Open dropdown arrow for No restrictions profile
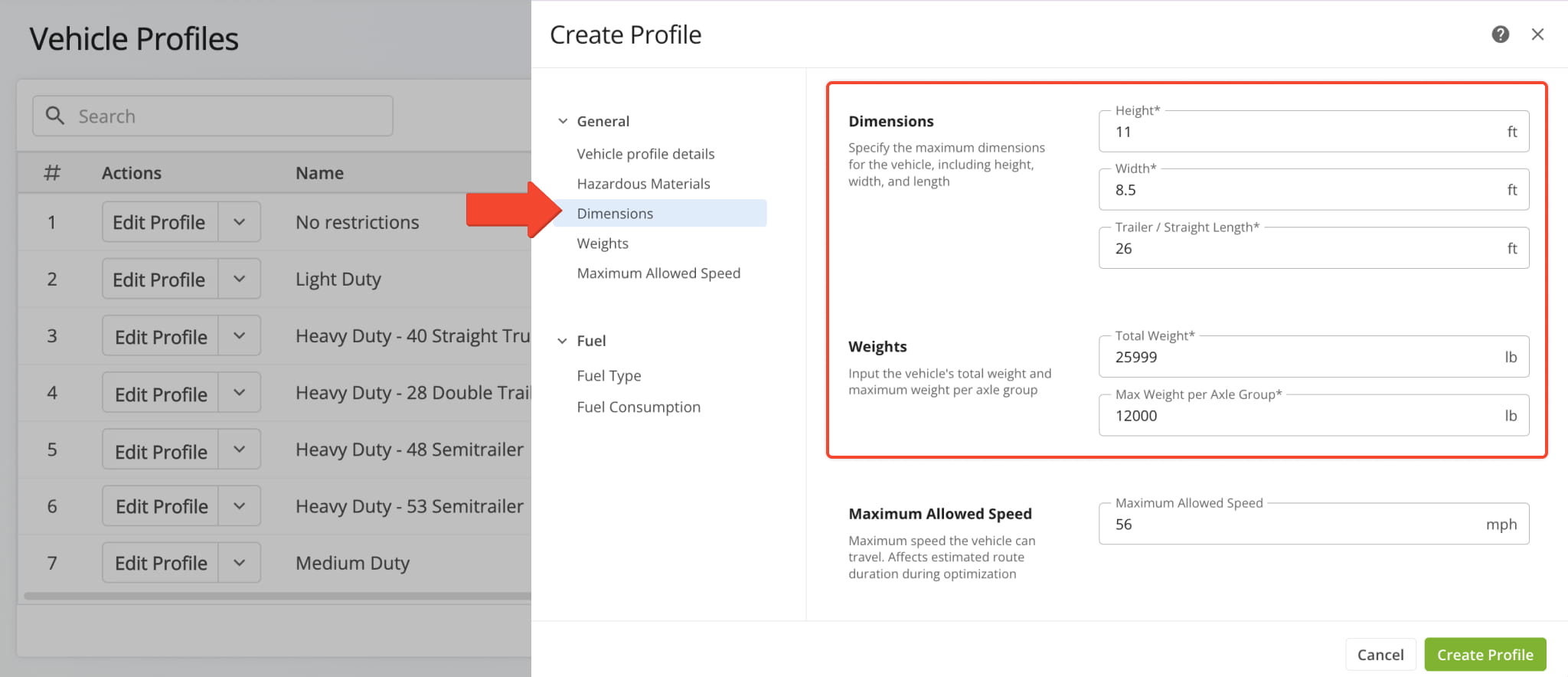The width and height of the screenshot is (1568, 677). (240, 222)
